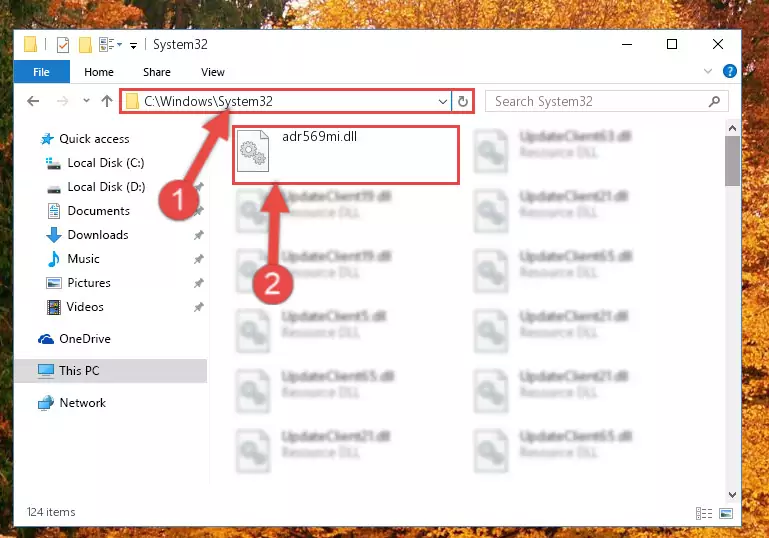Expand the ribbon with the chevron
The height and width of the screenshot is (538, 769).
click(708, 71)
